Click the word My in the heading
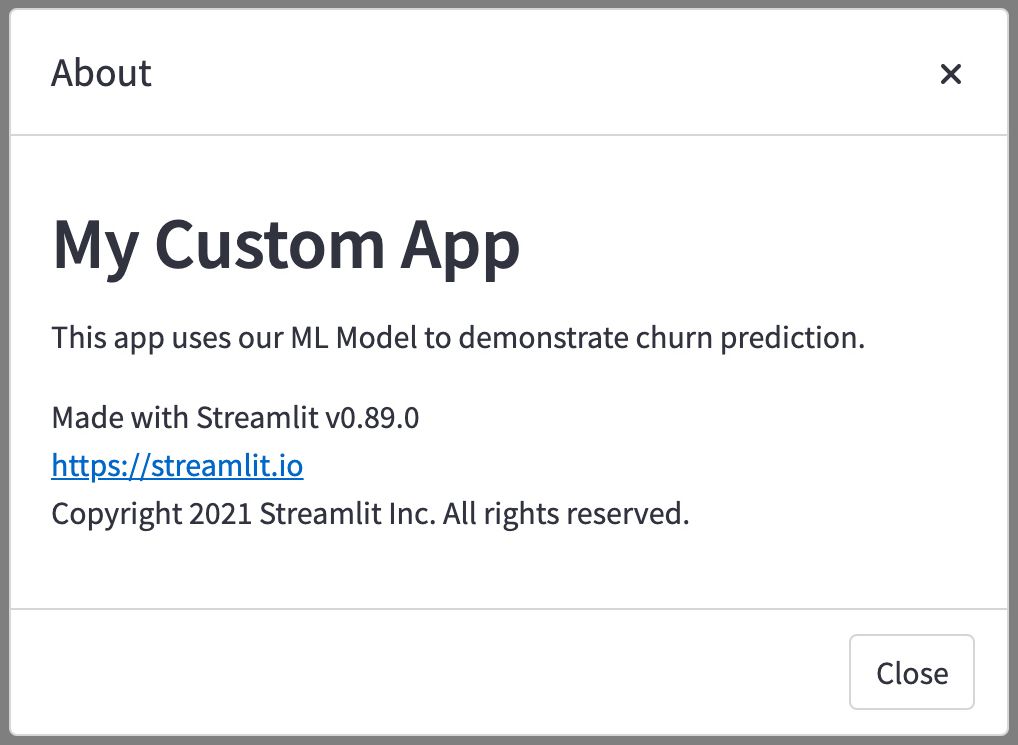This screenshot has width=1018, height=745. coord(95,246)
